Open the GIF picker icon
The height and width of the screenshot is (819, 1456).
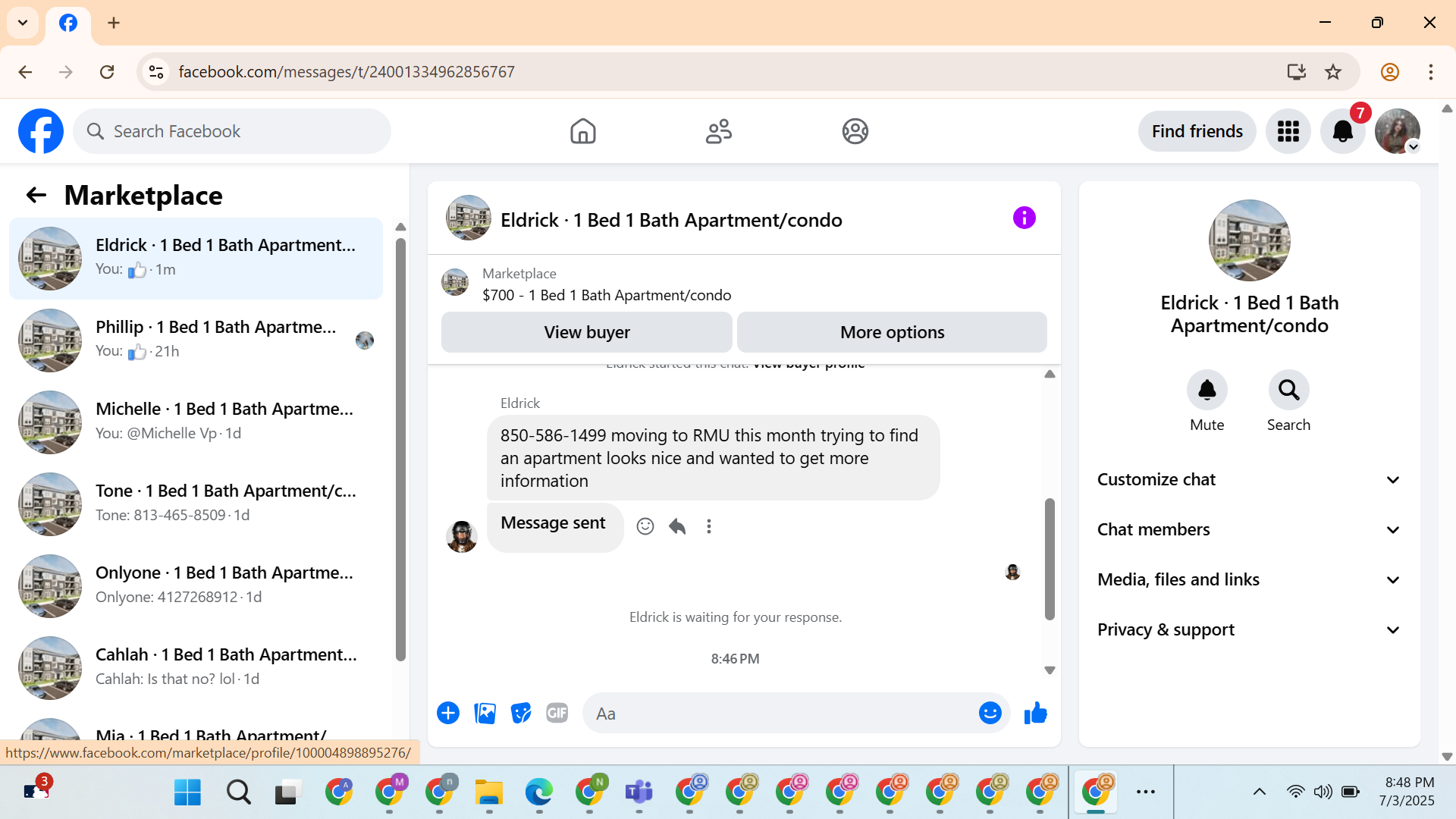(557, 713)
